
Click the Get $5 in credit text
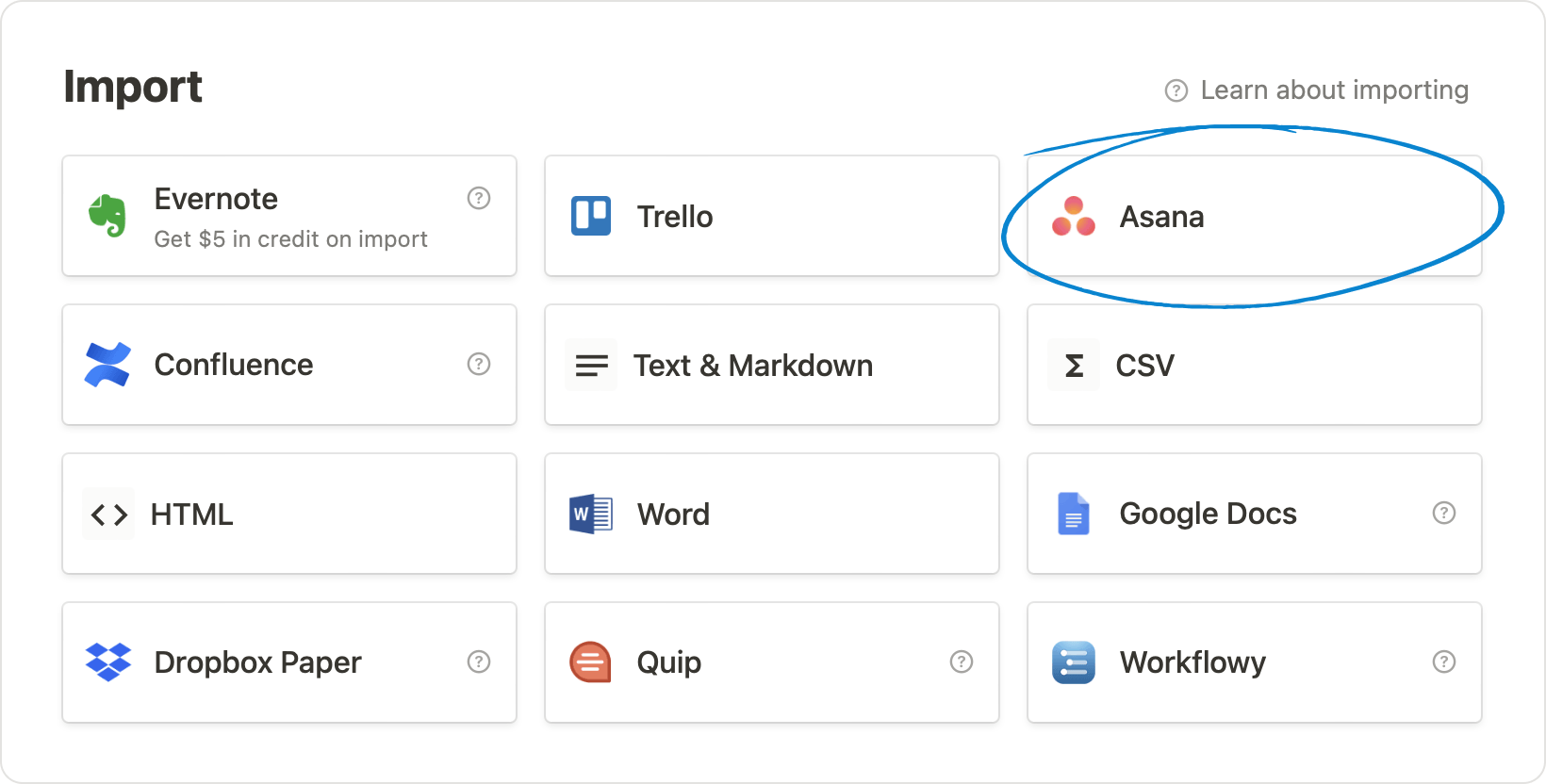(290, 239)
